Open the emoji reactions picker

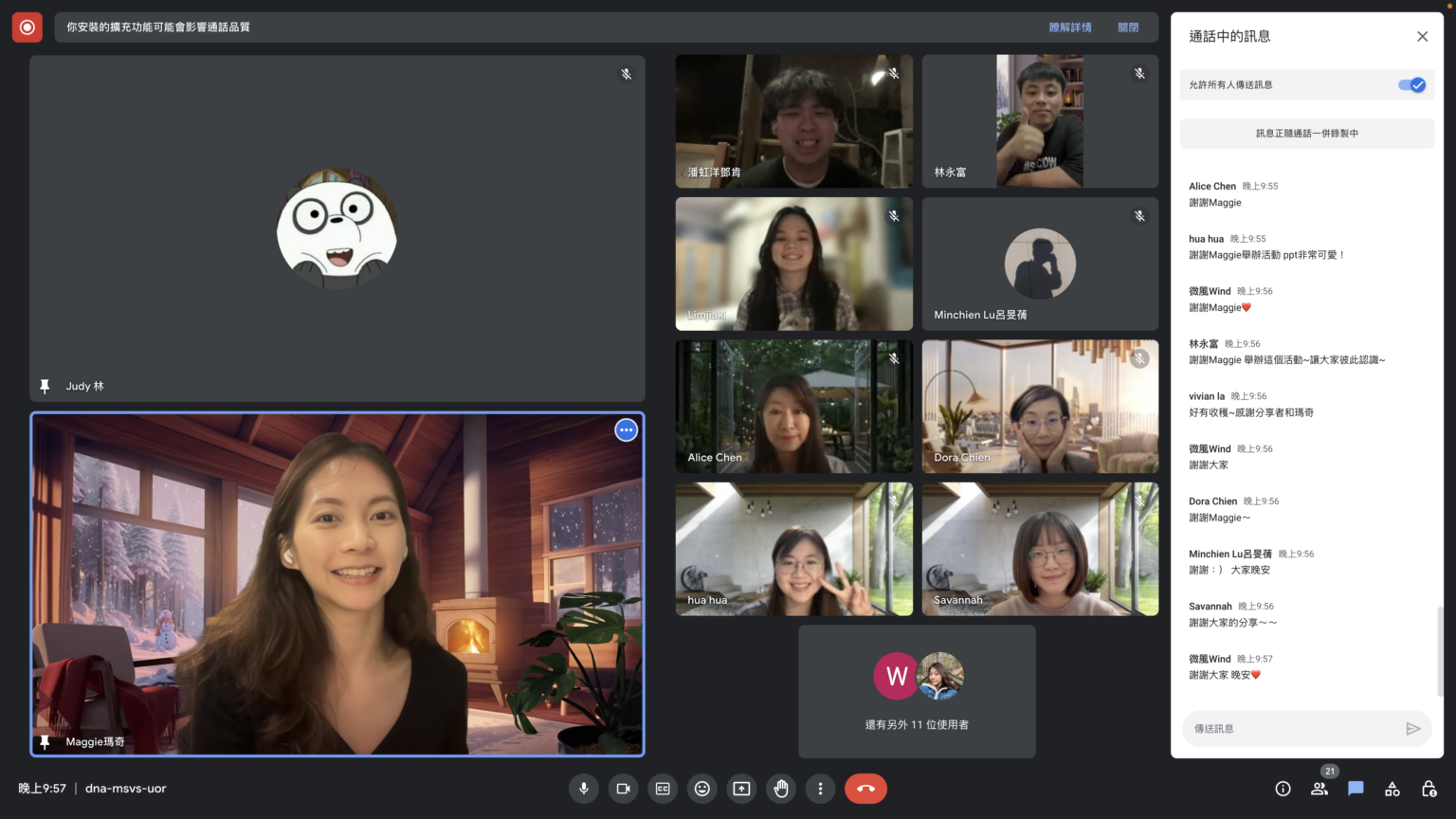(702, 789)
